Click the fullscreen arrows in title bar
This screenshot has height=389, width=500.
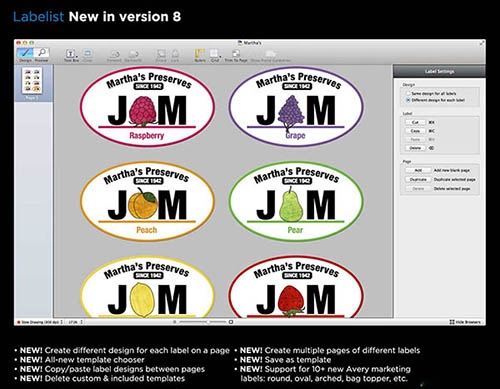click(x=482, y=43)
